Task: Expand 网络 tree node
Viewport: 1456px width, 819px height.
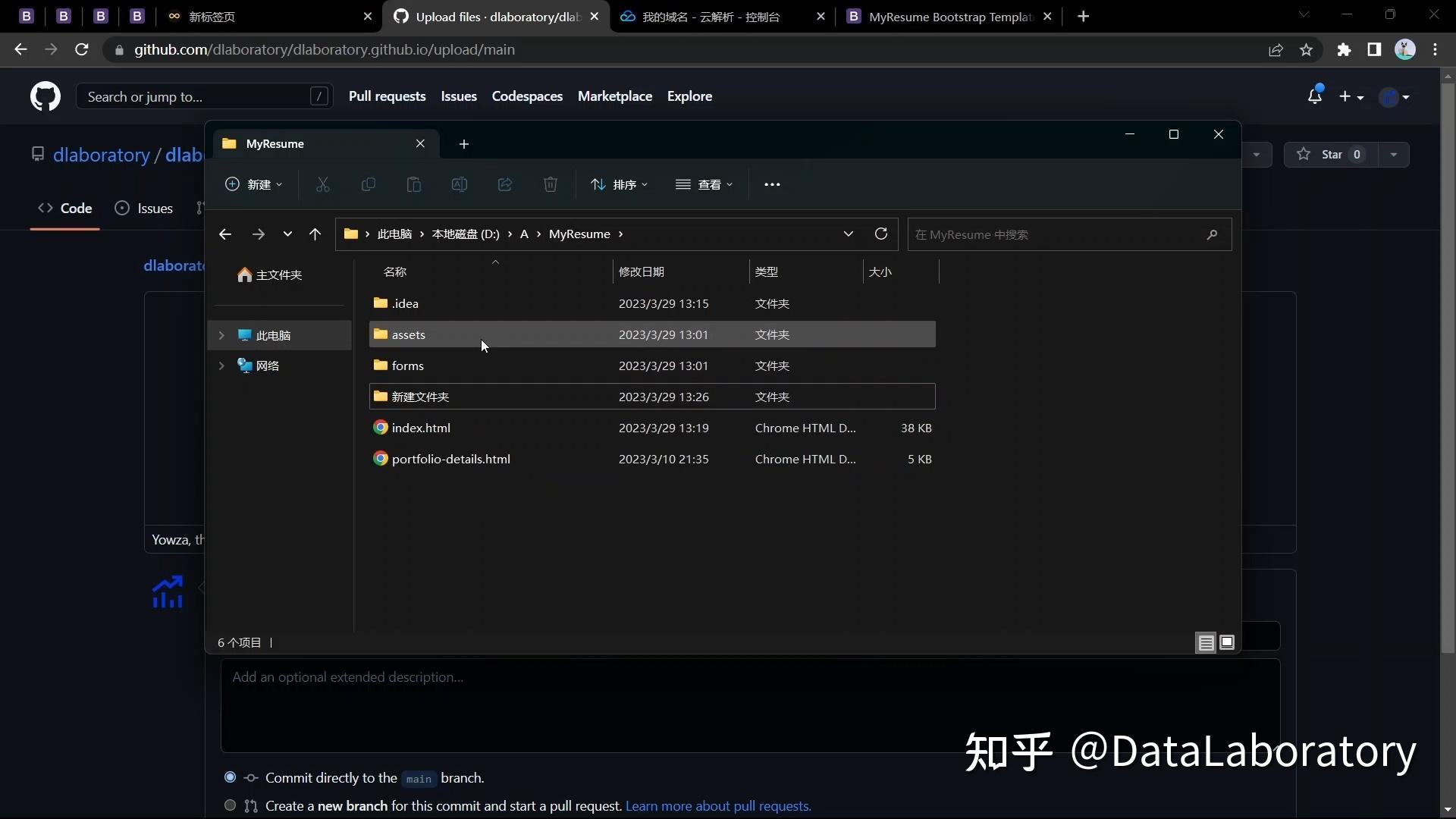Action: (x=221, y=366)
